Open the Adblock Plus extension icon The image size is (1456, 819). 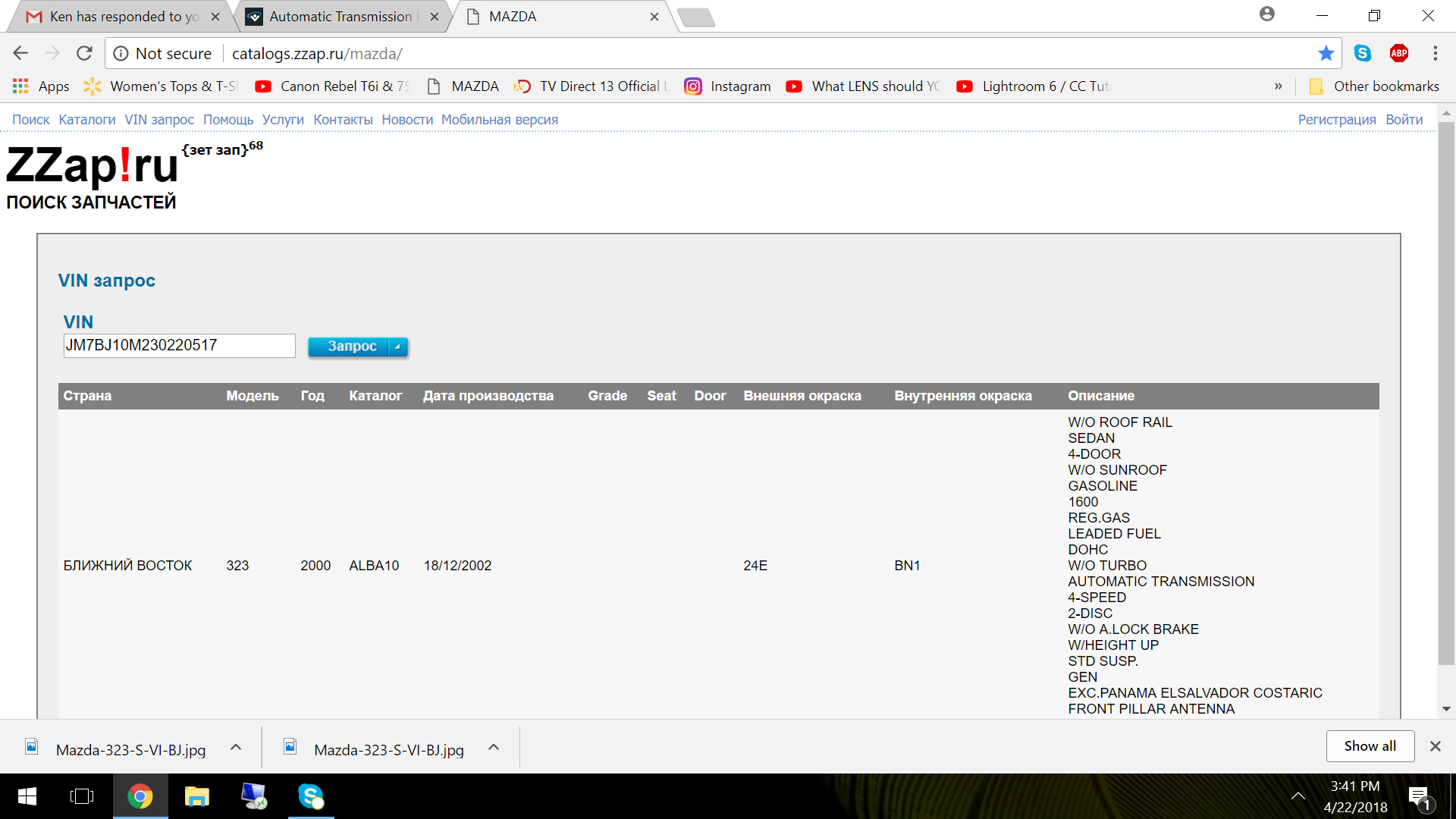tap(1399, 53)
